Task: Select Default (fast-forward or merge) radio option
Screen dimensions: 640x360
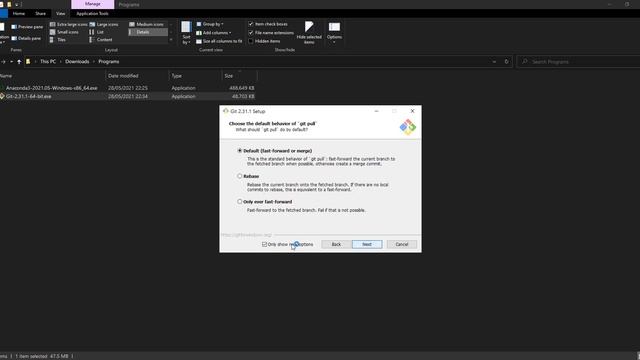Action: 240,151
